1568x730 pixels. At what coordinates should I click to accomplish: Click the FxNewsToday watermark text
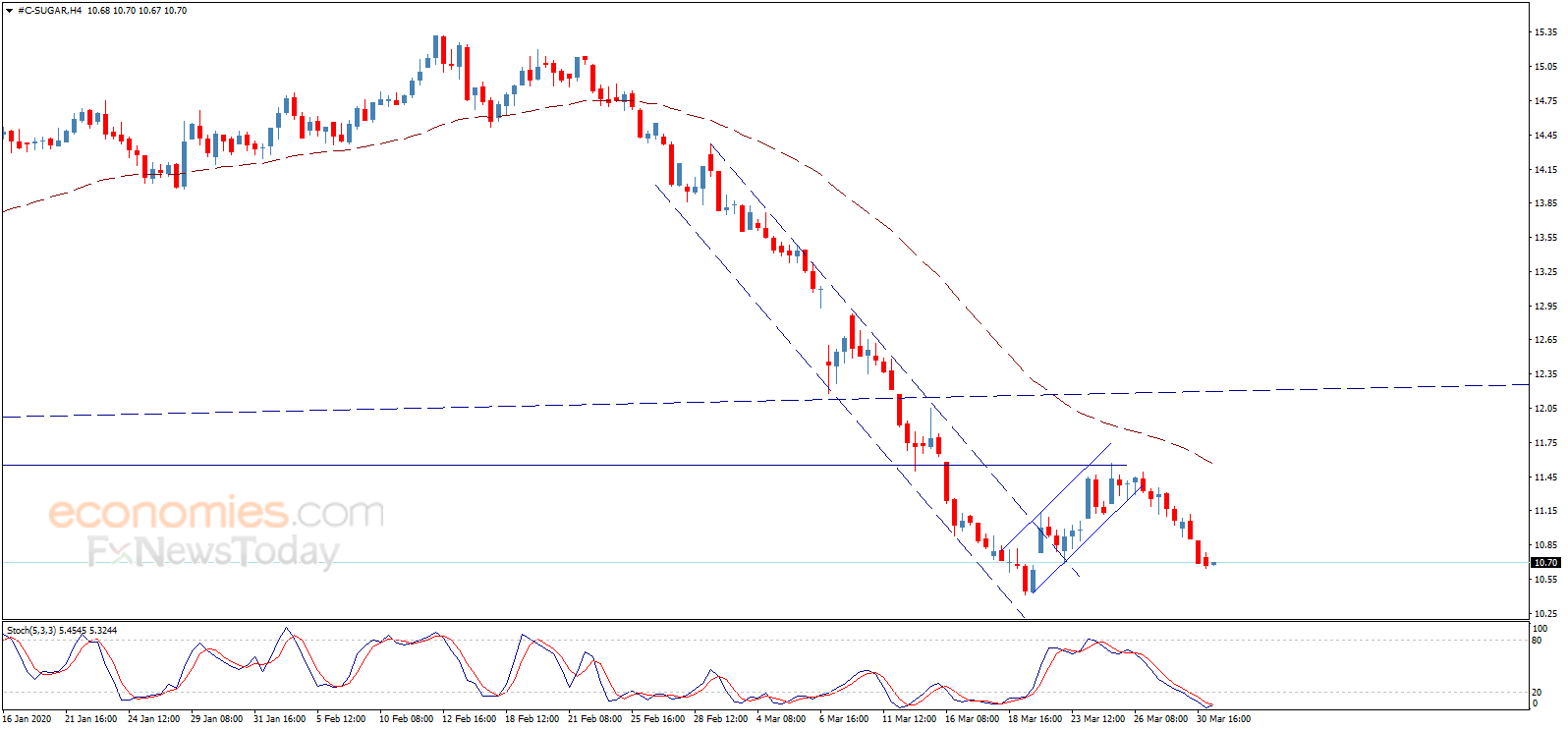213,552
